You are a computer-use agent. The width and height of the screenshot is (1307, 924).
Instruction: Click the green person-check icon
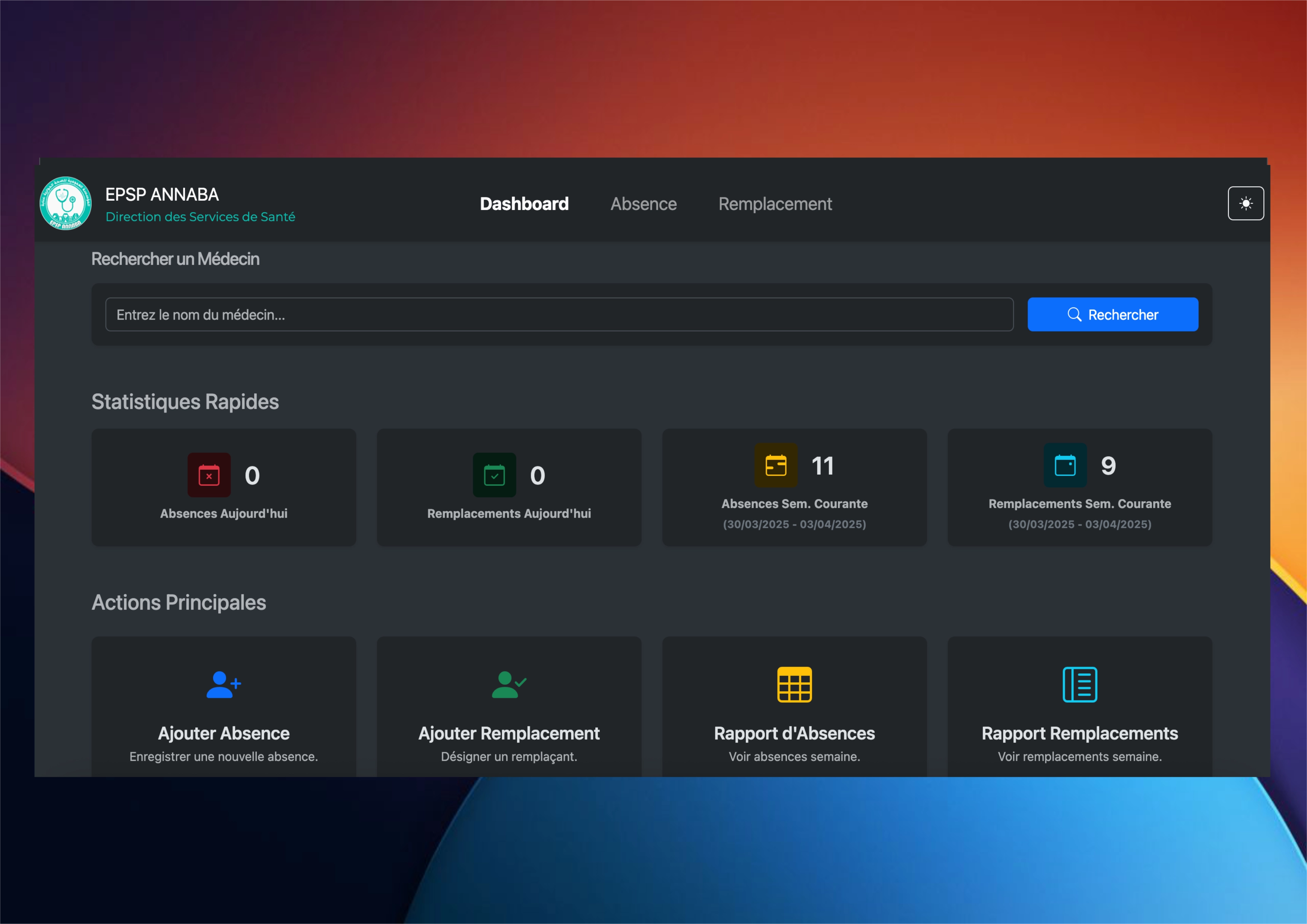tap(508, 685)
